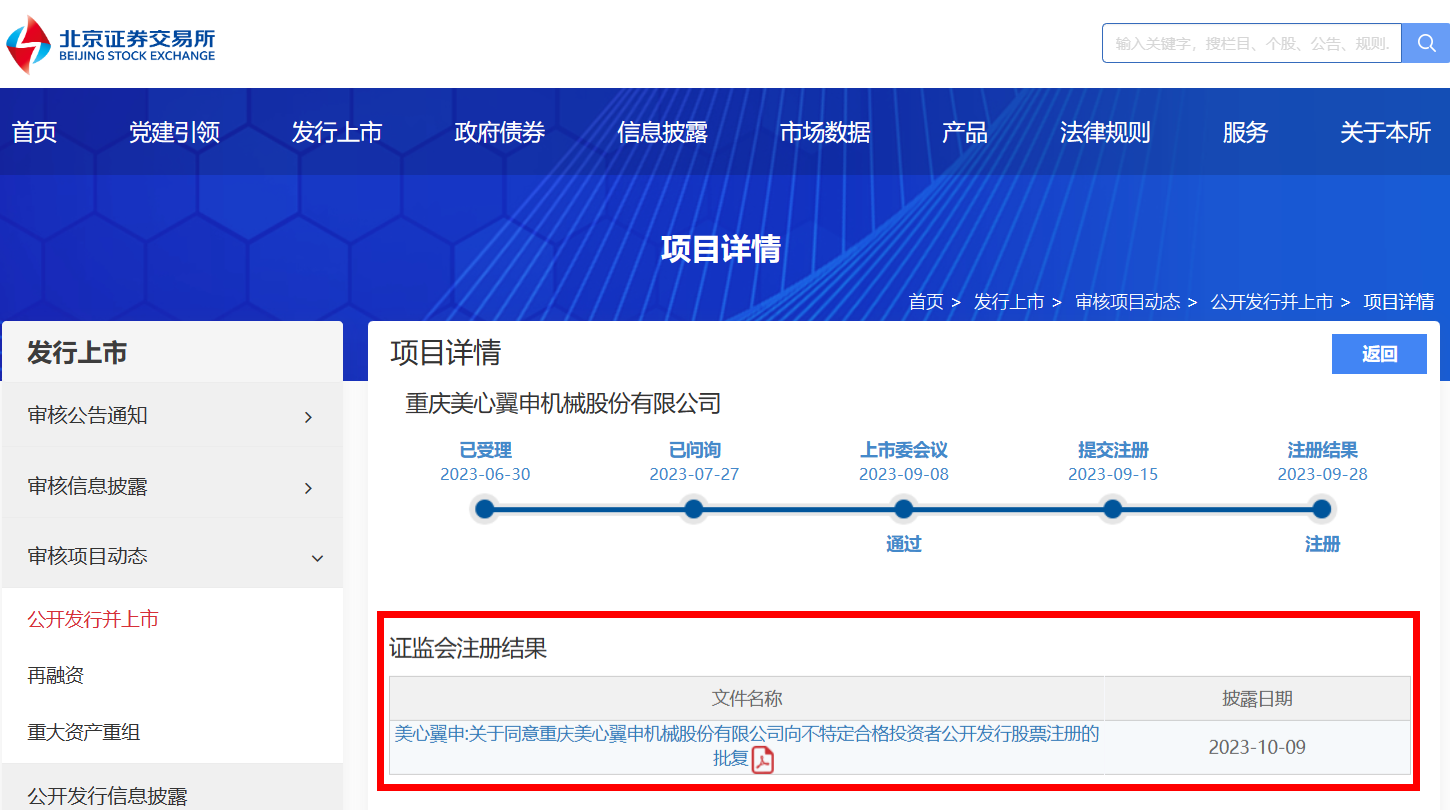Go to 公开发行并上市 in the breadcrumb
This screenshot has height=810, width=1450.
1272,302
